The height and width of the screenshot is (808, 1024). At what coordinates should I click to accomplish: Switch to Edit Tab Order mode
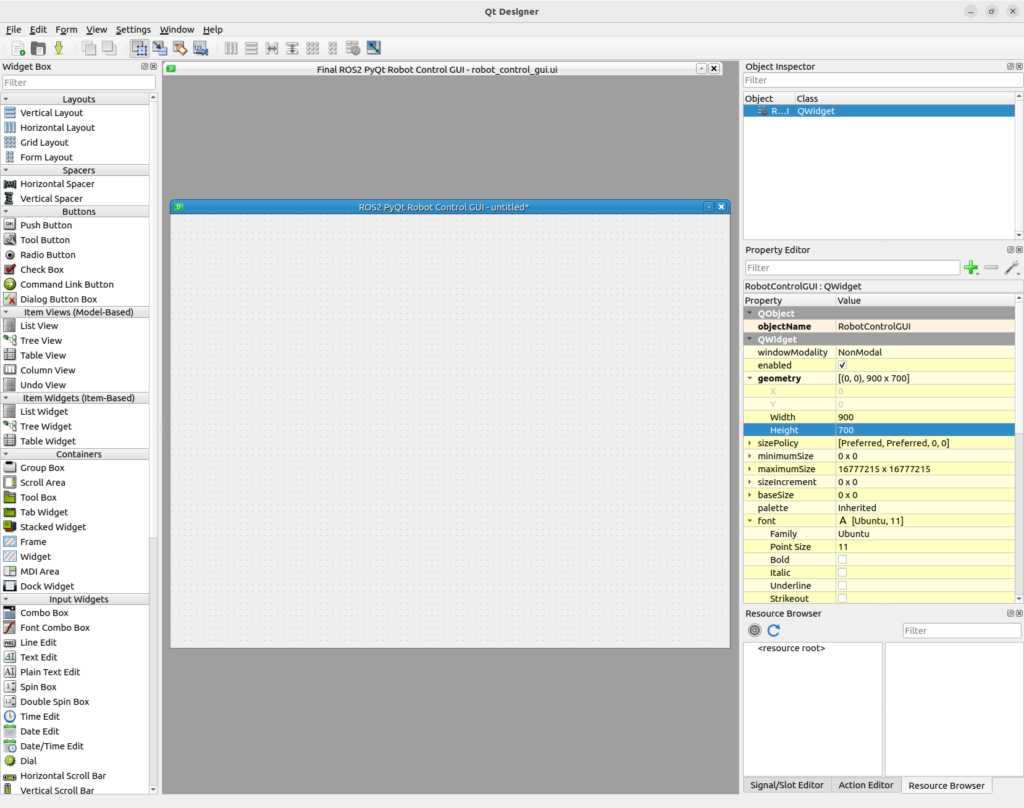coord(200,48)
